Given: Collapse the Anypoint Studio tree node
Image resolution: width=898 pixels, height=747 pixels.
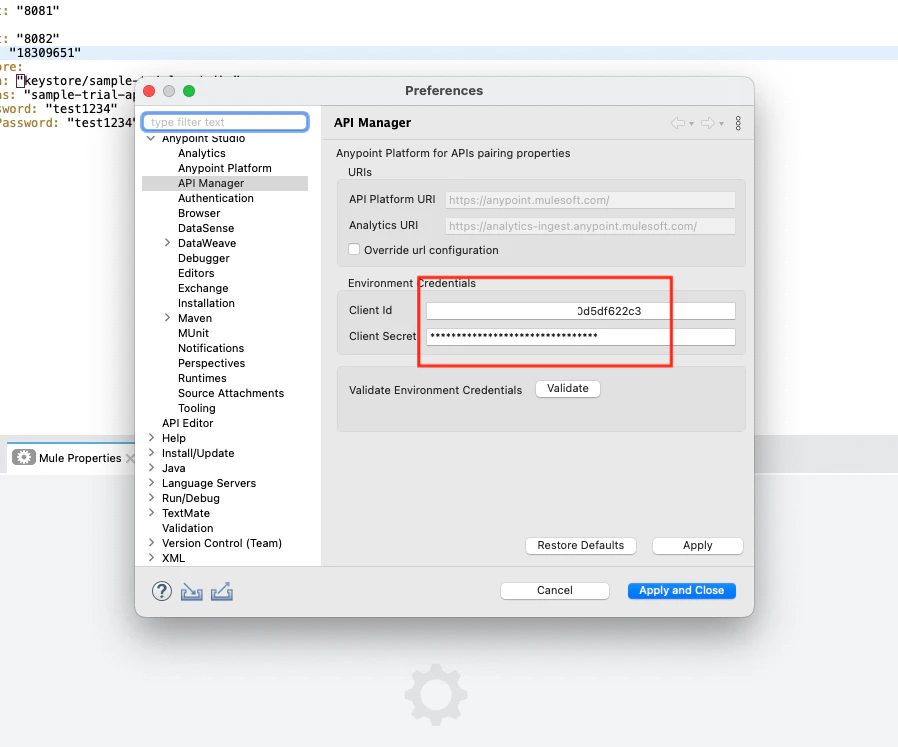Looking at the screenshot, I should point(151,138).
